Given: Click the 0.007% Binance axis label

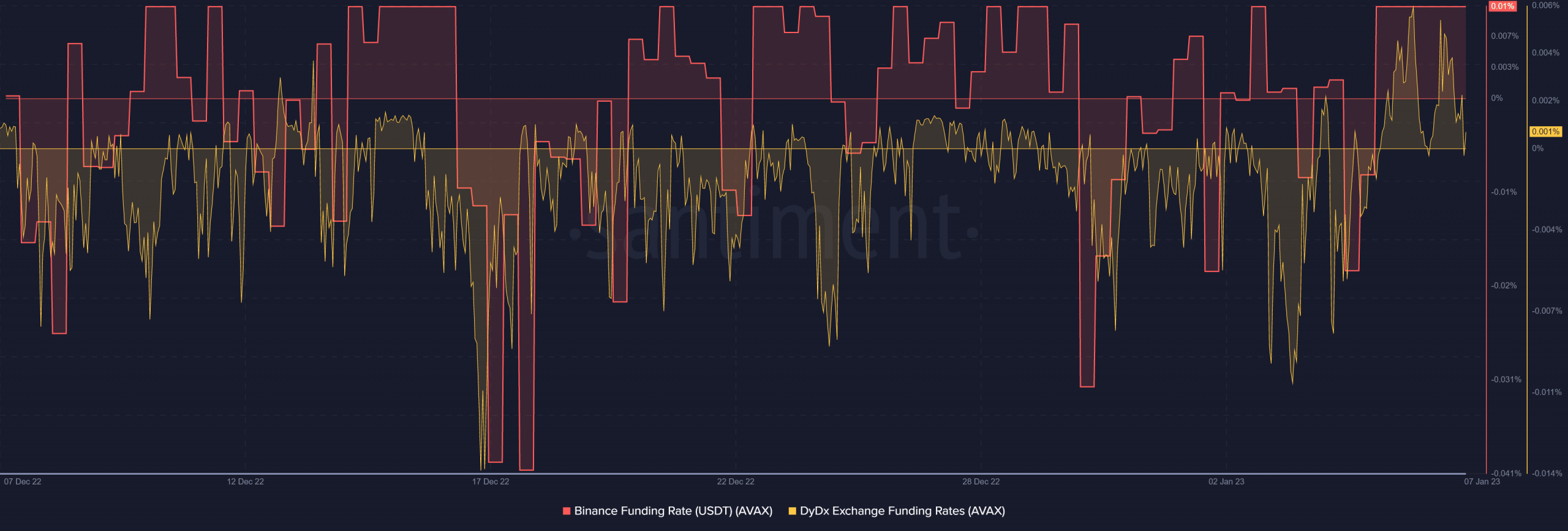Looking at the screenshot, I should point(1505,36).
